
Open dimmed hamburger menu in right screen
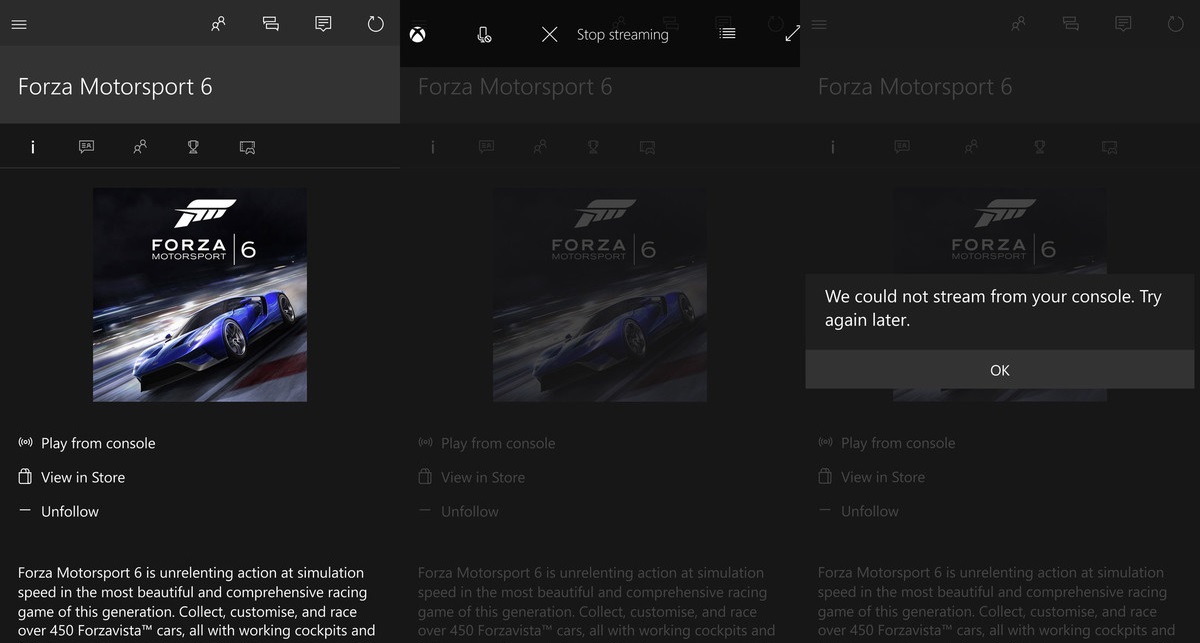tap(819, 24)
